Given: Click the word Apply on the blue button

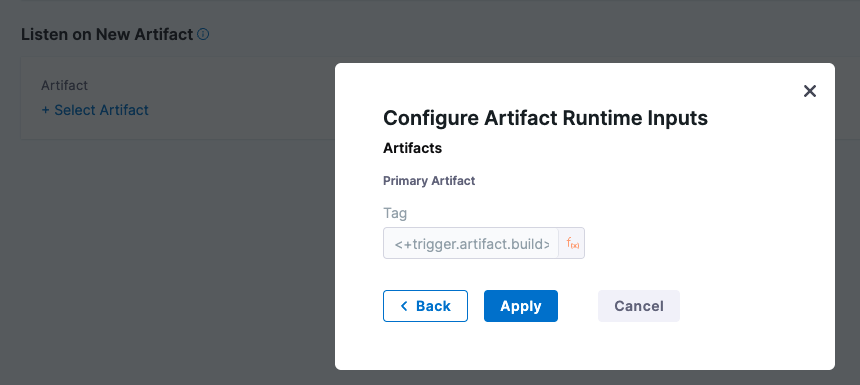Looking at the screenshot, I should 520,306.
